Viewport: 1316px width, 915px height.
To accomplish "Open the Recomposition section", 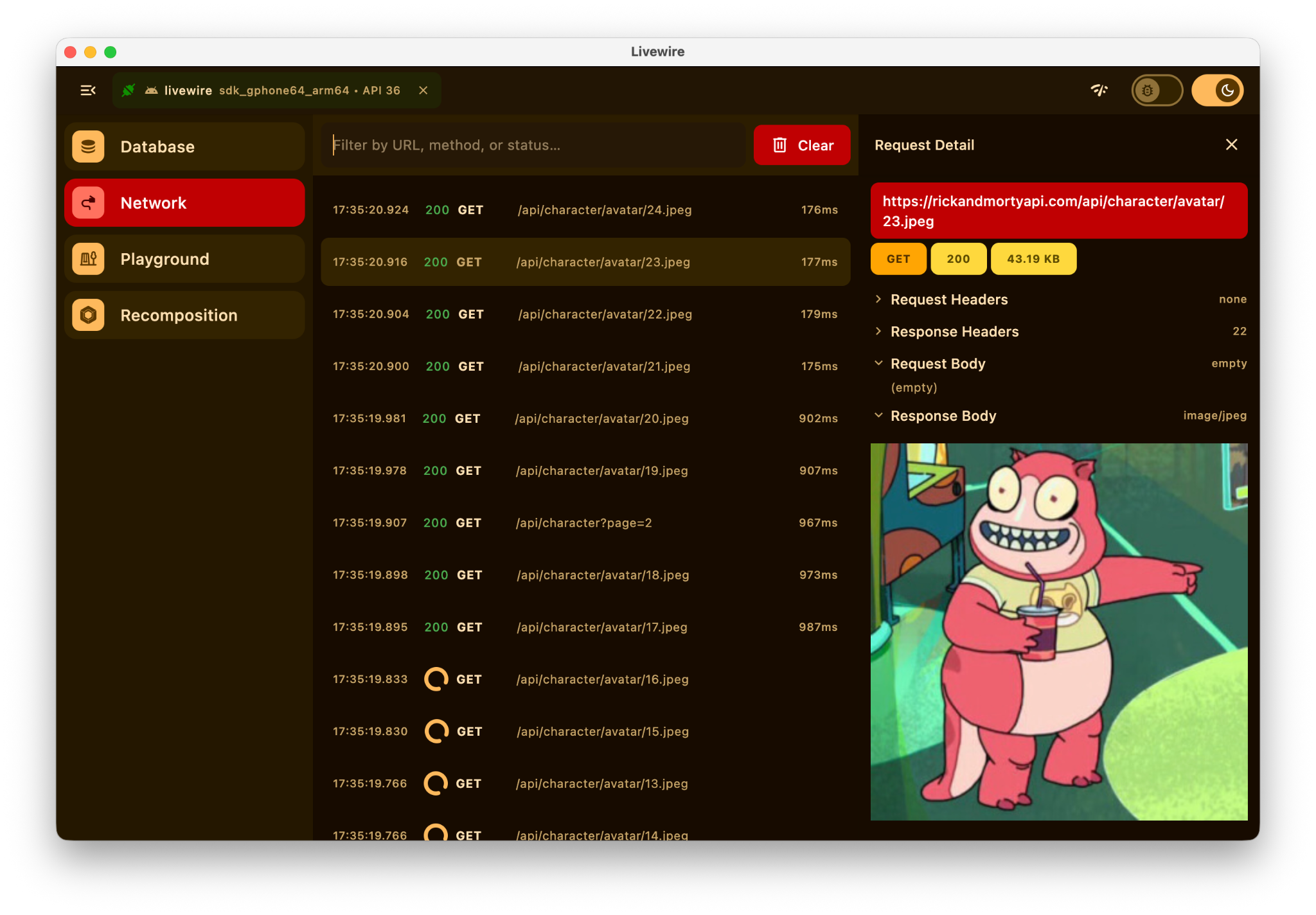I will [x=184, y=315].
